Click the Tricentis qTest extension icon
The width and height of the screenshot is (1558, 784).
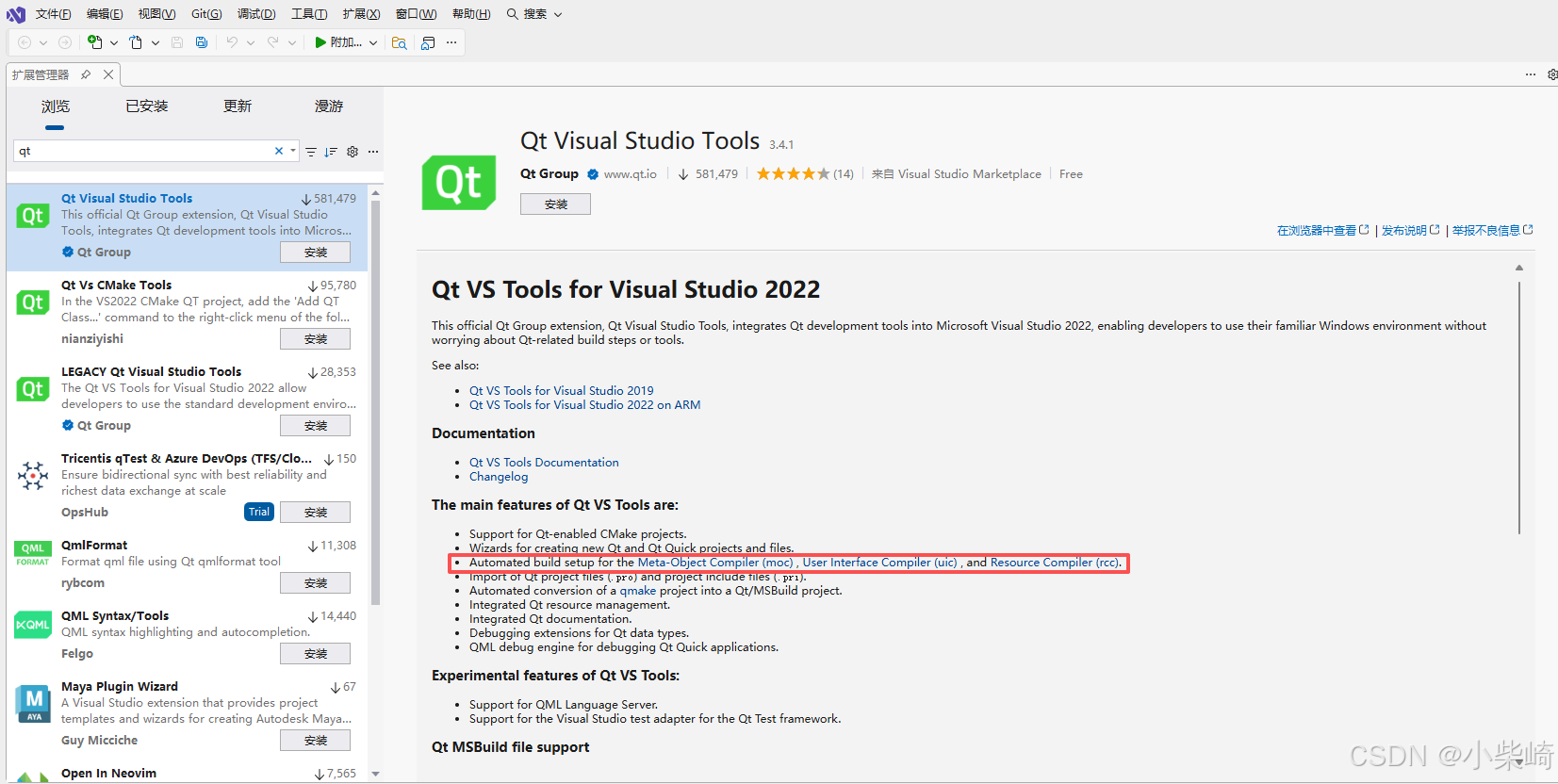(33, 476)
